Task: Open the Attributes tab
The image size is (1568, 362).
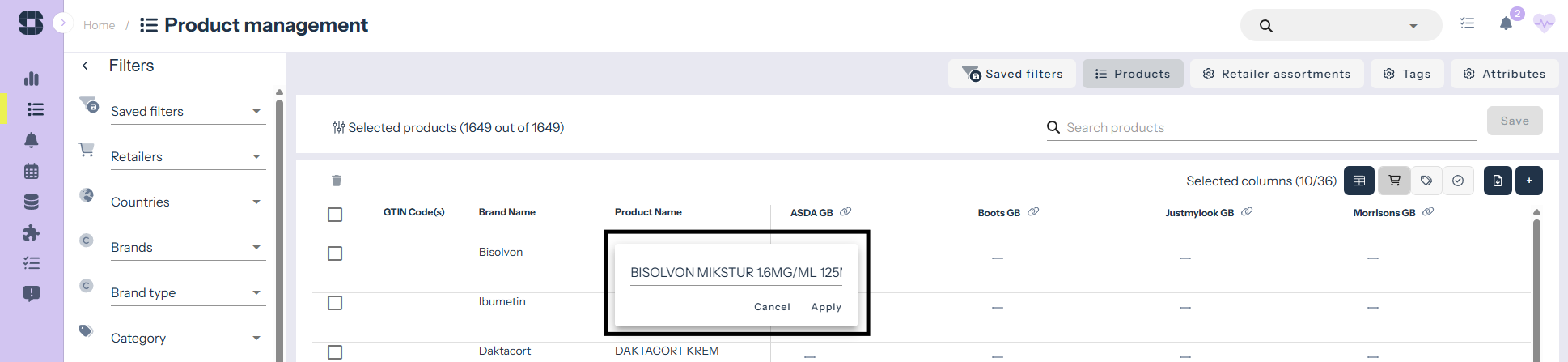Action: point(1504,74)
